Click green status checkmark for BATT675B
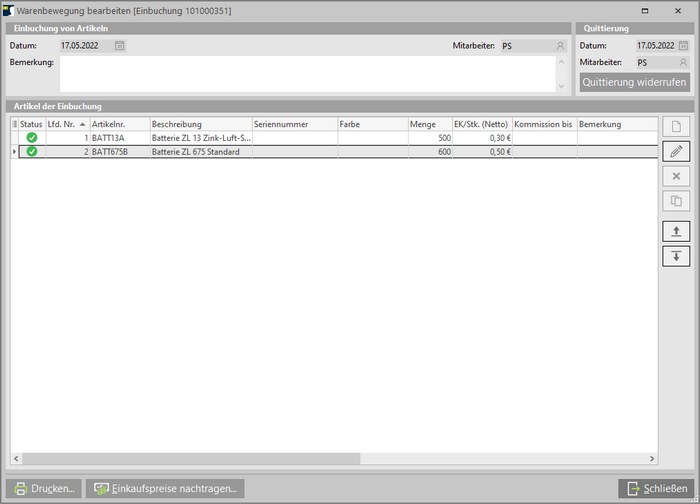This screenshot has height=504, width=700. [32, 152]
